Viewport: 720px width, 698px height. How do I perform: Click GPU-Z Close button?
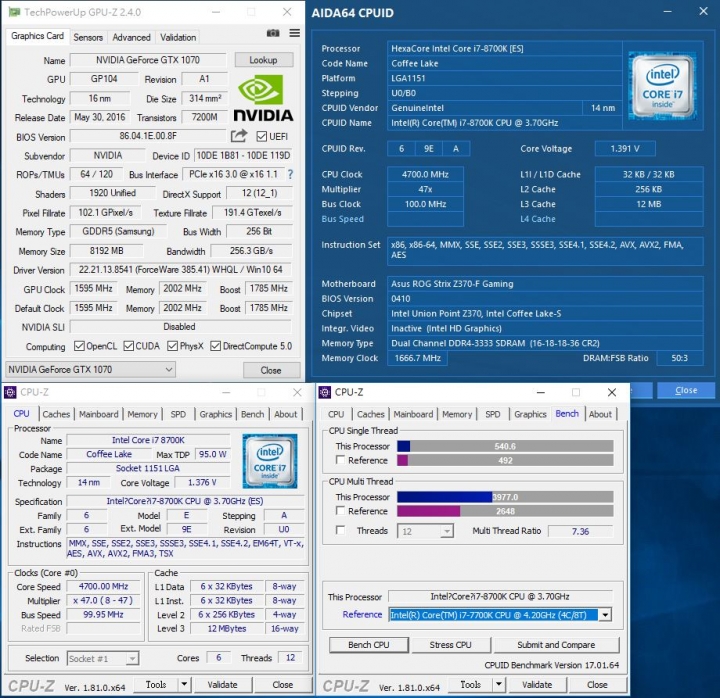pyautogui.click(x=271, y=370)
